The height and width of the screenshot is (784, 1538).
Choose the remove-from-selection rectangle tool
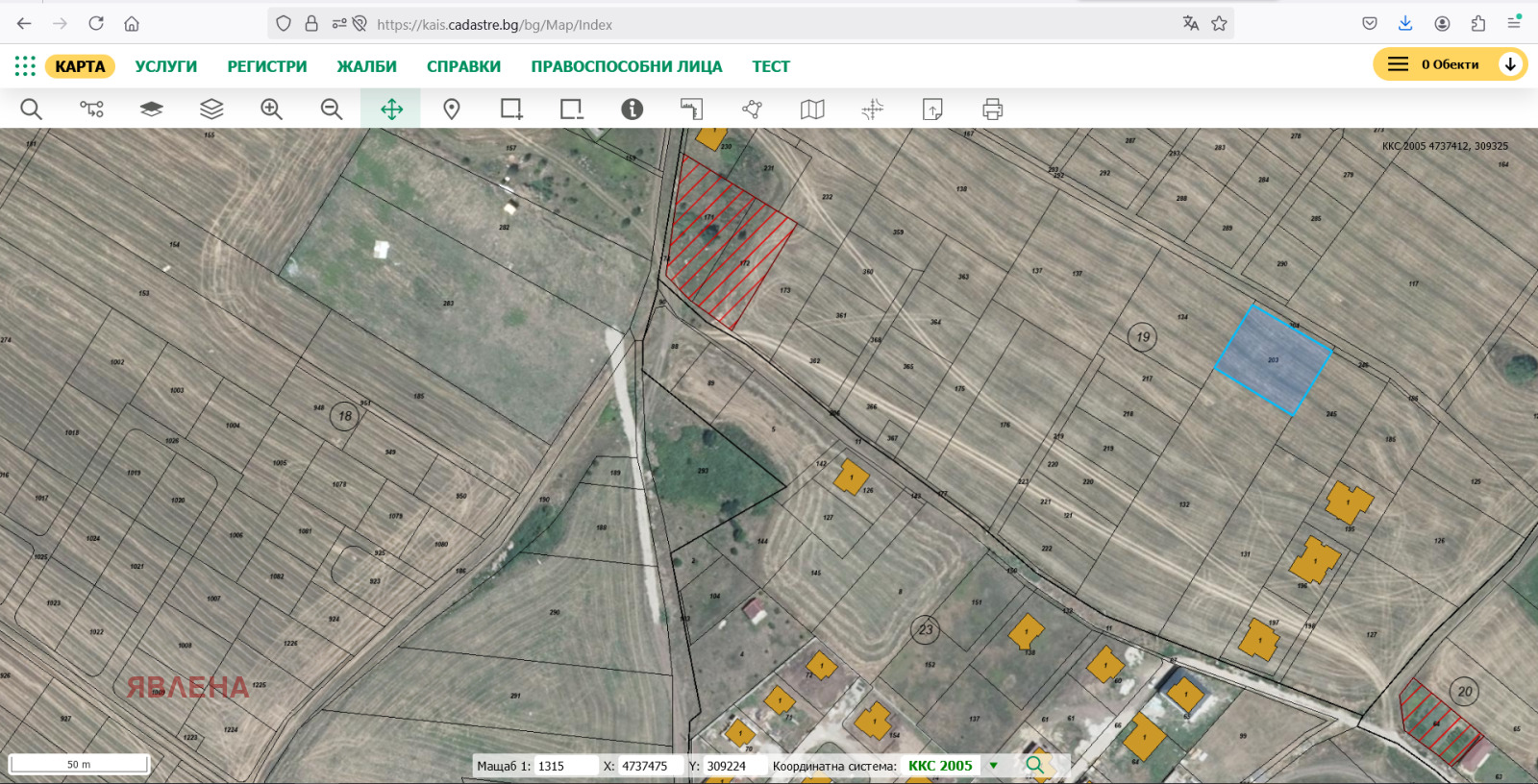pos(571,110)
